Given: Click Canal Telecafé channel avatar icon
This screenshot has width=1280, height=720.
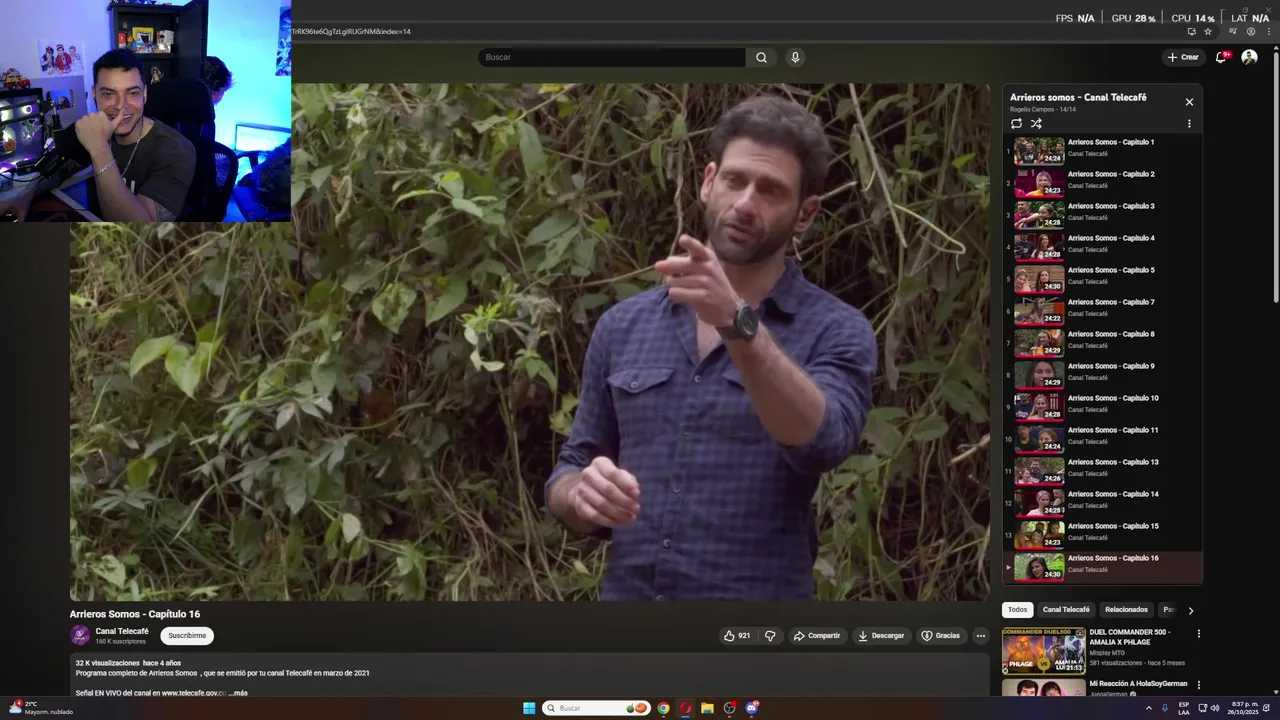Looking at the screenshot, I should (80, 635).
